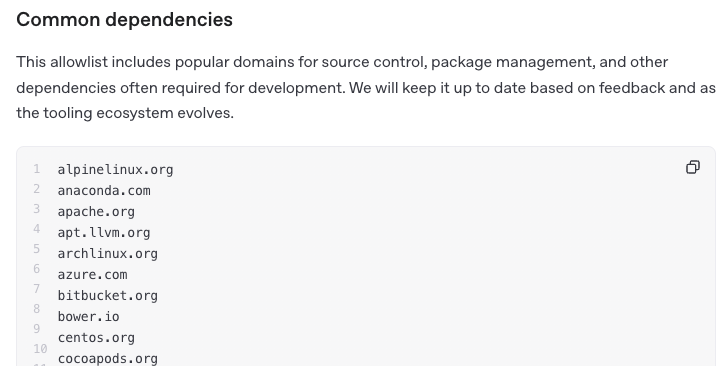Viewport: 726px width, 366px height.
Task: Click the centos.org line
Action: [x=96, y=338]
